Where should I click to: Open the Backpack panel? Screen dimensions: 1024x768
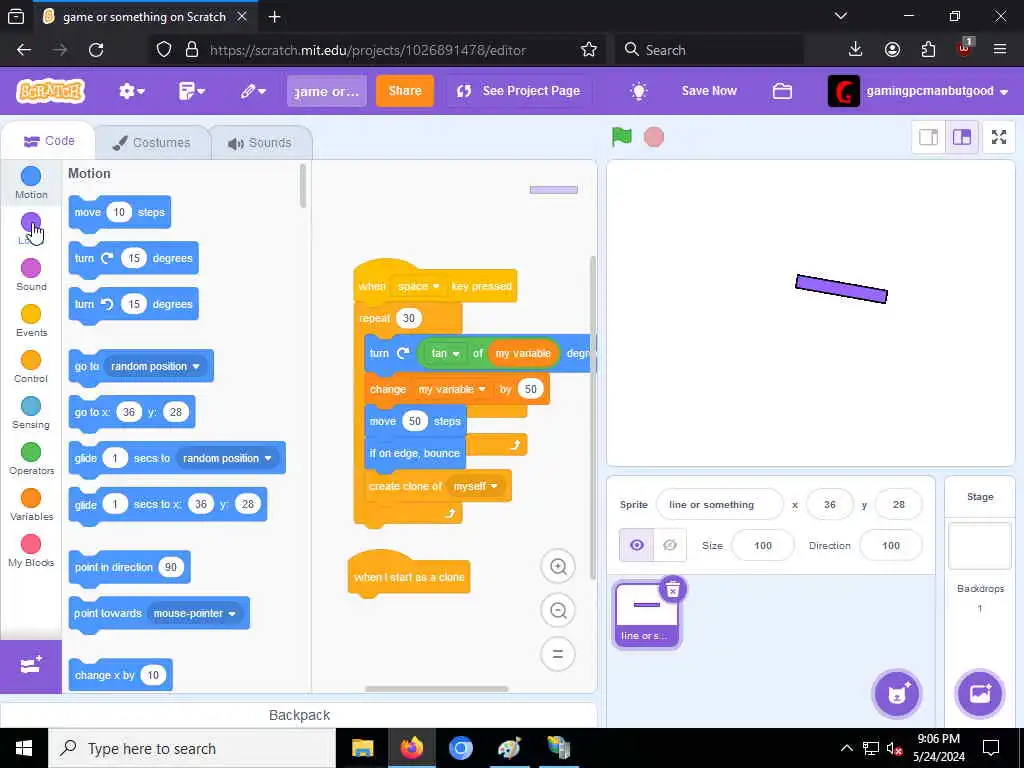pyautogui.click(x=299, y=715)
